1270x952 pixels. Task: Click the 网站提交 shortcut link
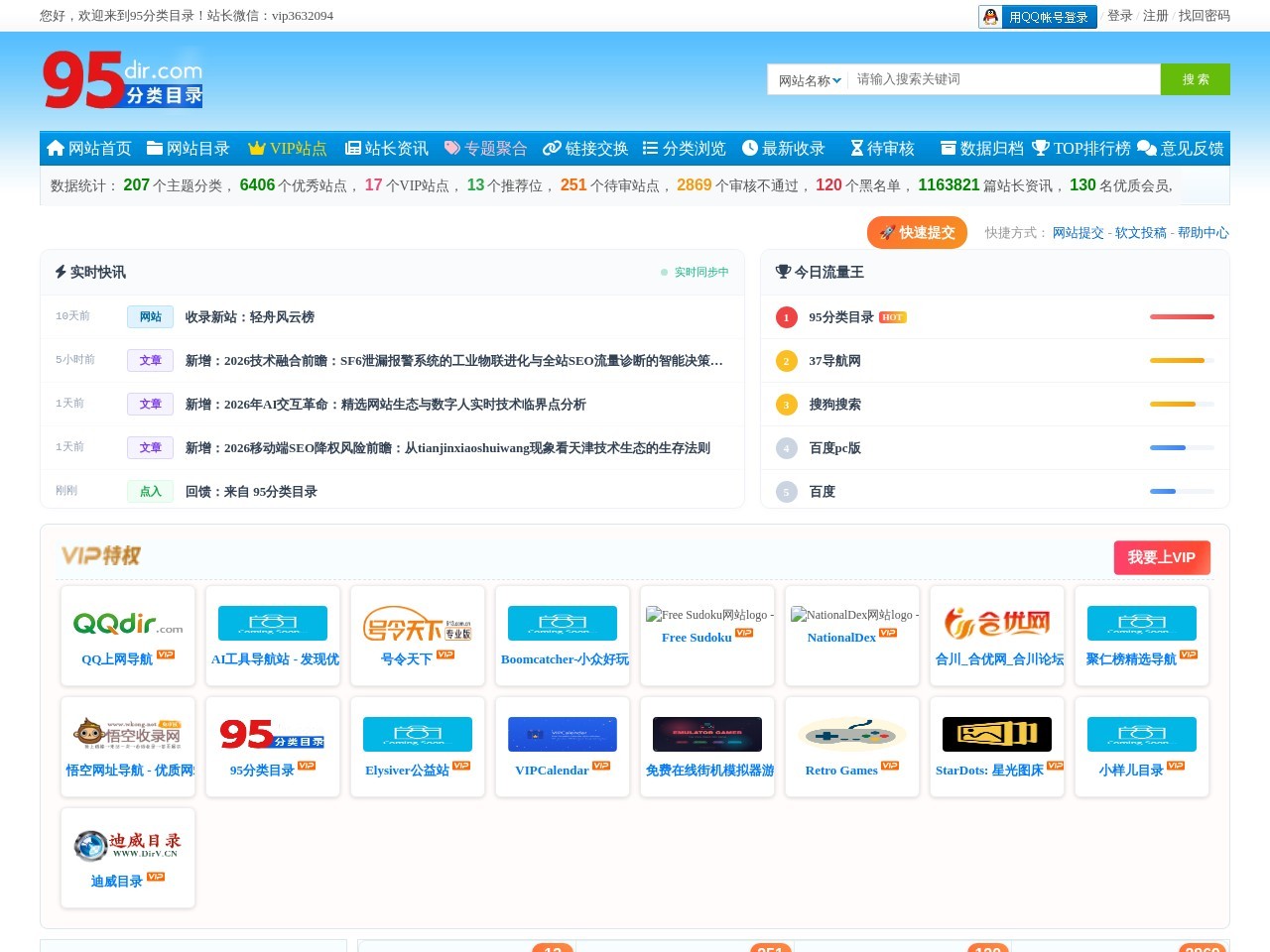(1078, 233)
